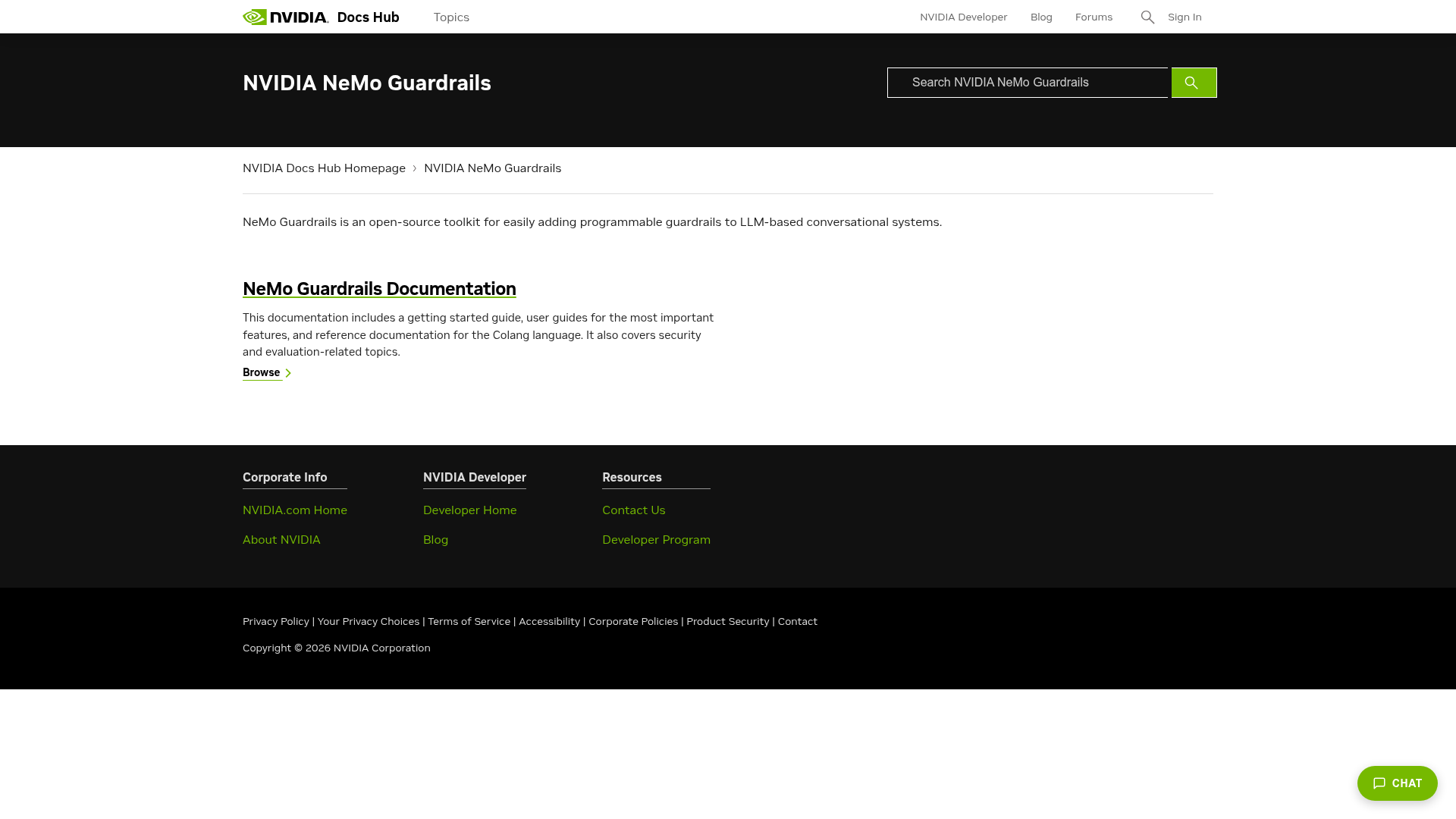Open NVIDIA.com Home footer link

[295, 510]
